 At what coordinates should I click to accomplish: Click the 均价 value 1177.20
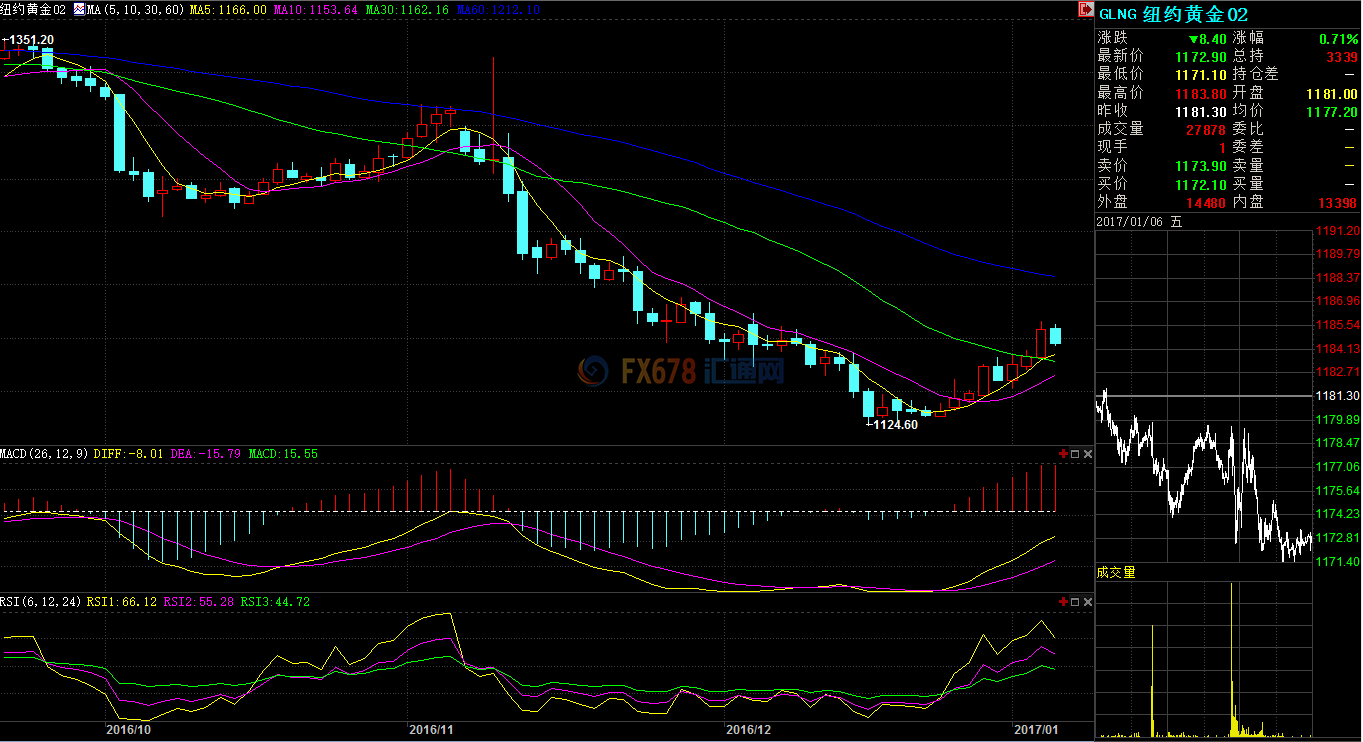(x=1333, y=111)
